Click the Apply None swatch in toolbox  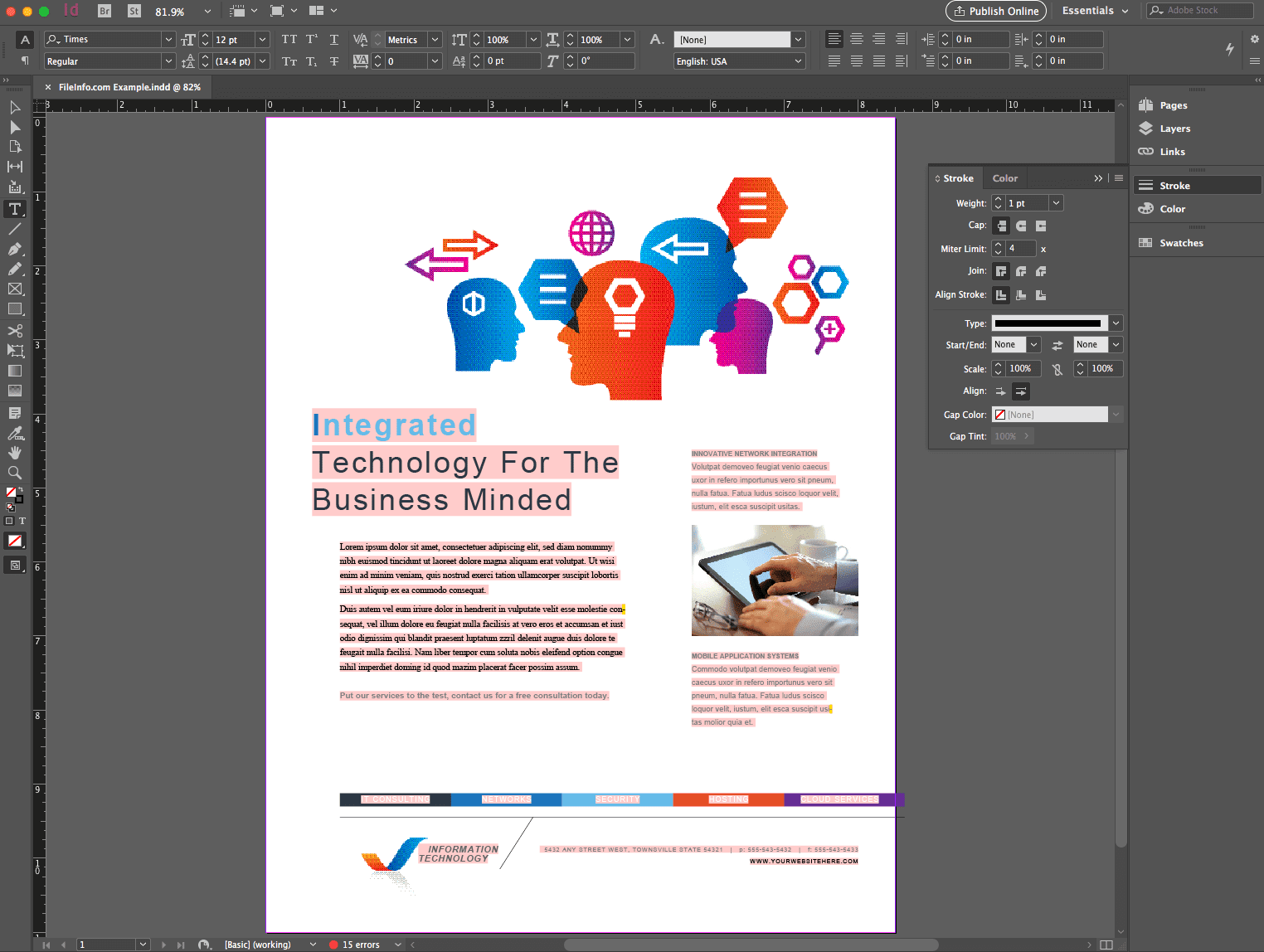coord(15,541)
